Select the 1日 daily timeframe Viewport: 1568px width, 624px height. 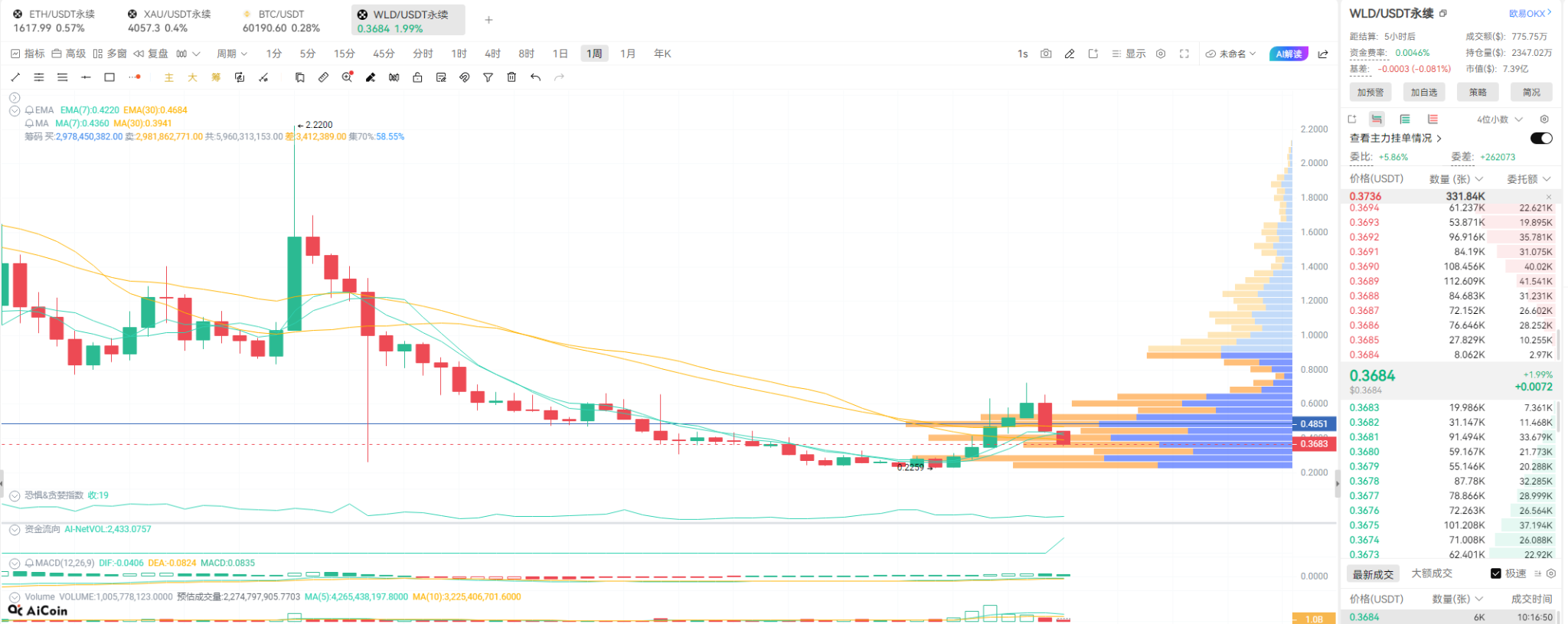click(x=560, y=54)
